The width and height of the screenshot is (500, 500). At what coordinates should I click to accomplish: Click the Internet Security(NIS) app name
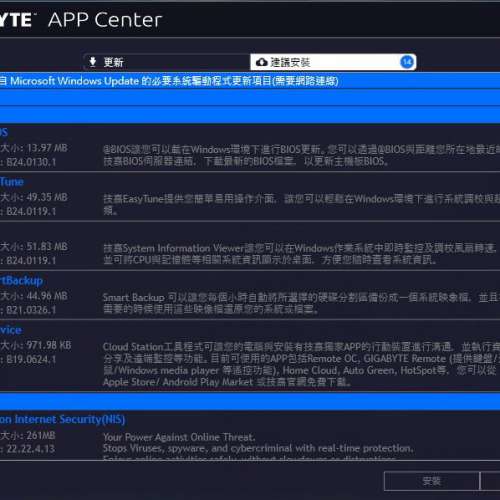[x=62, y=419]
